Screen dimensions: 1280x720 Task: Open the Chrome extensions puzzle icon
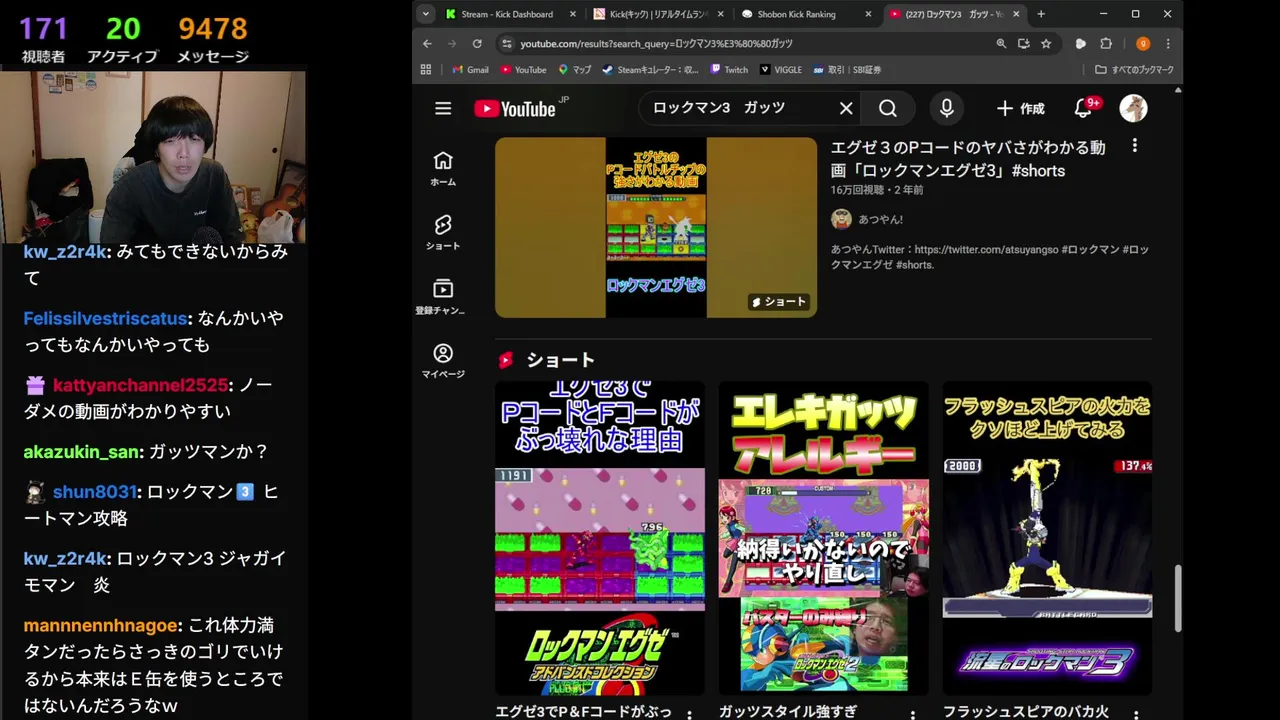pos(1106,44)
